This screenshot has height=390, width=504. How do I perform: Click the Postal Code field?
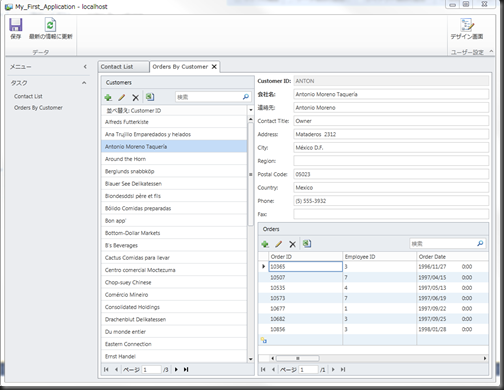[x=391, y=174]
